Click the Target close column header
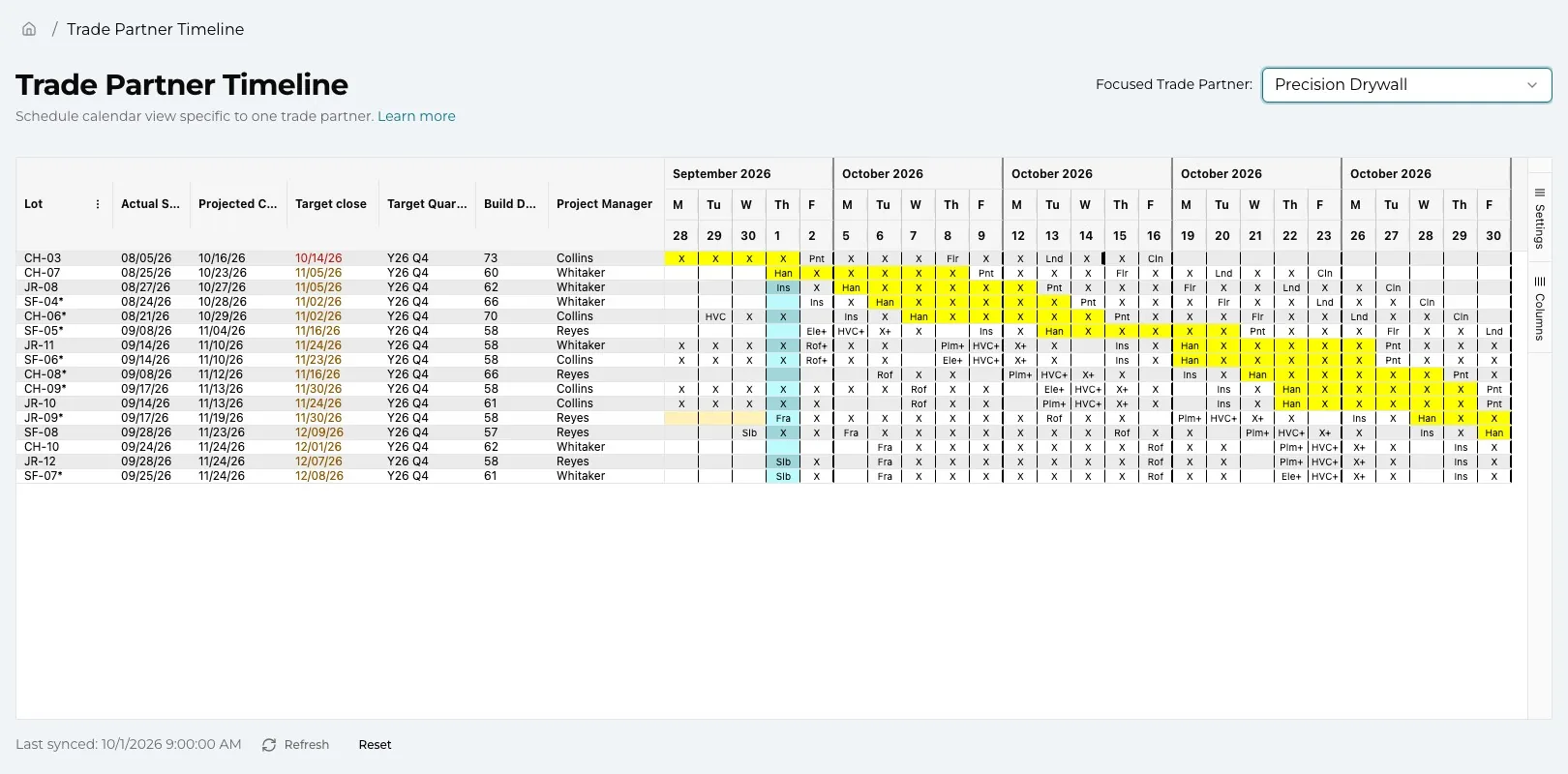Image resolution: width=1568 pixels, height=774 pixels. [x=331, y=204]
